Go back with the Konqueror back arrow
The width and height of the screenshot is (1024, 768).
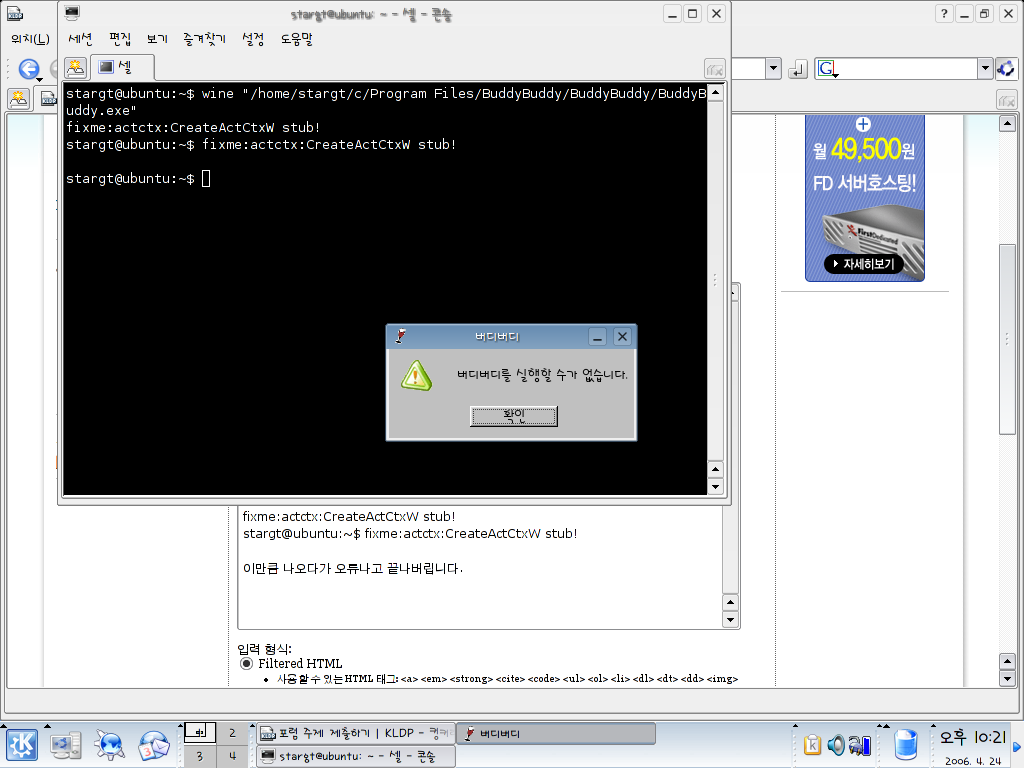click(x=28, y=69)
